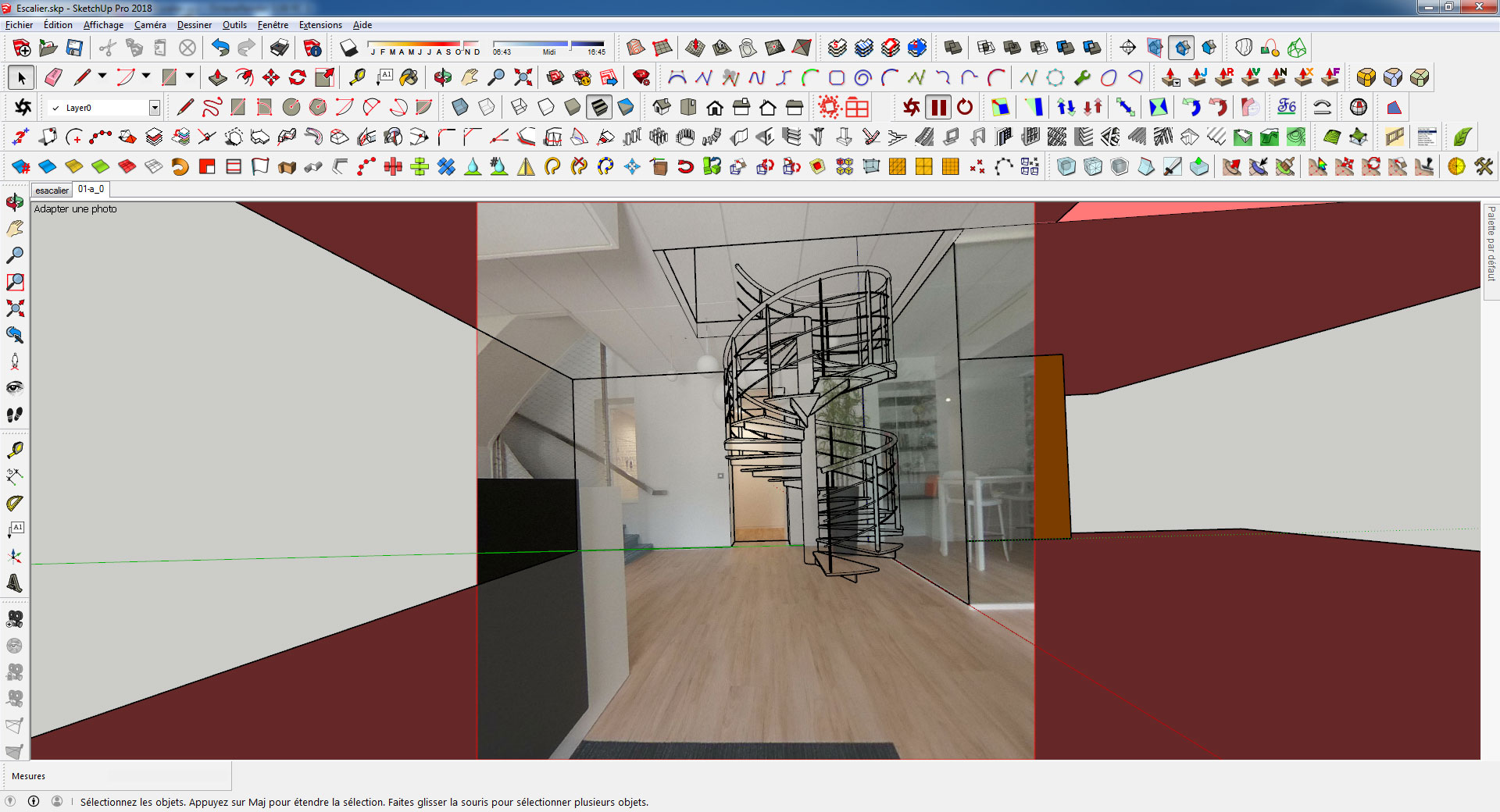Select the arrow Select tool
This screenshot has height=812, width=1500.
point(22,77)
